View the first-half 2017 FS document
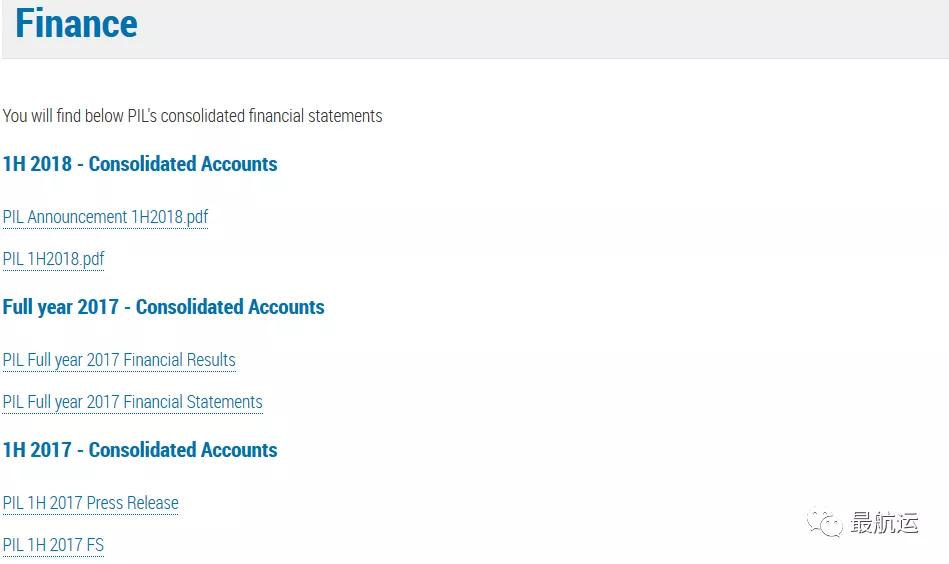949x564 pixels. click(53, 545)
